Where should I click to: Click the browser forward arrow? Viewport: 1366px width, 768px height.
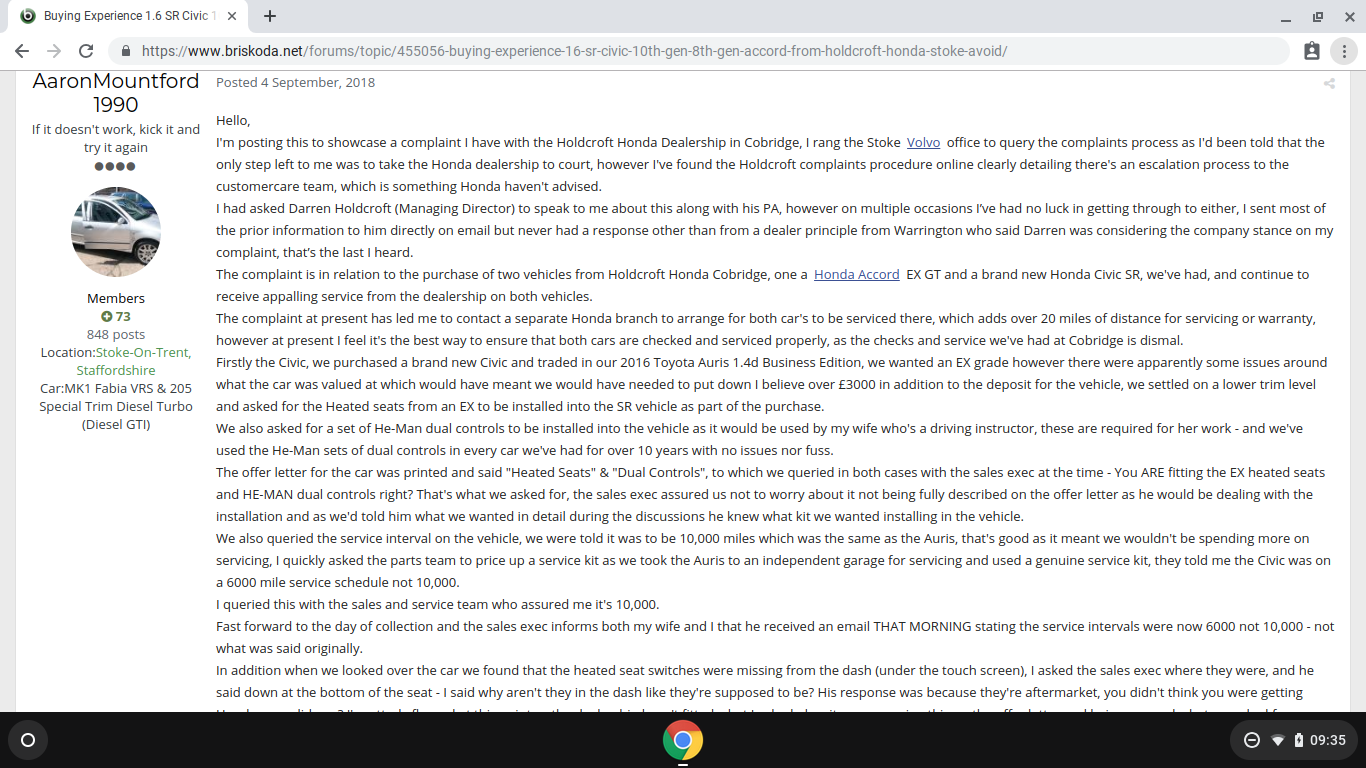[54, 51]
